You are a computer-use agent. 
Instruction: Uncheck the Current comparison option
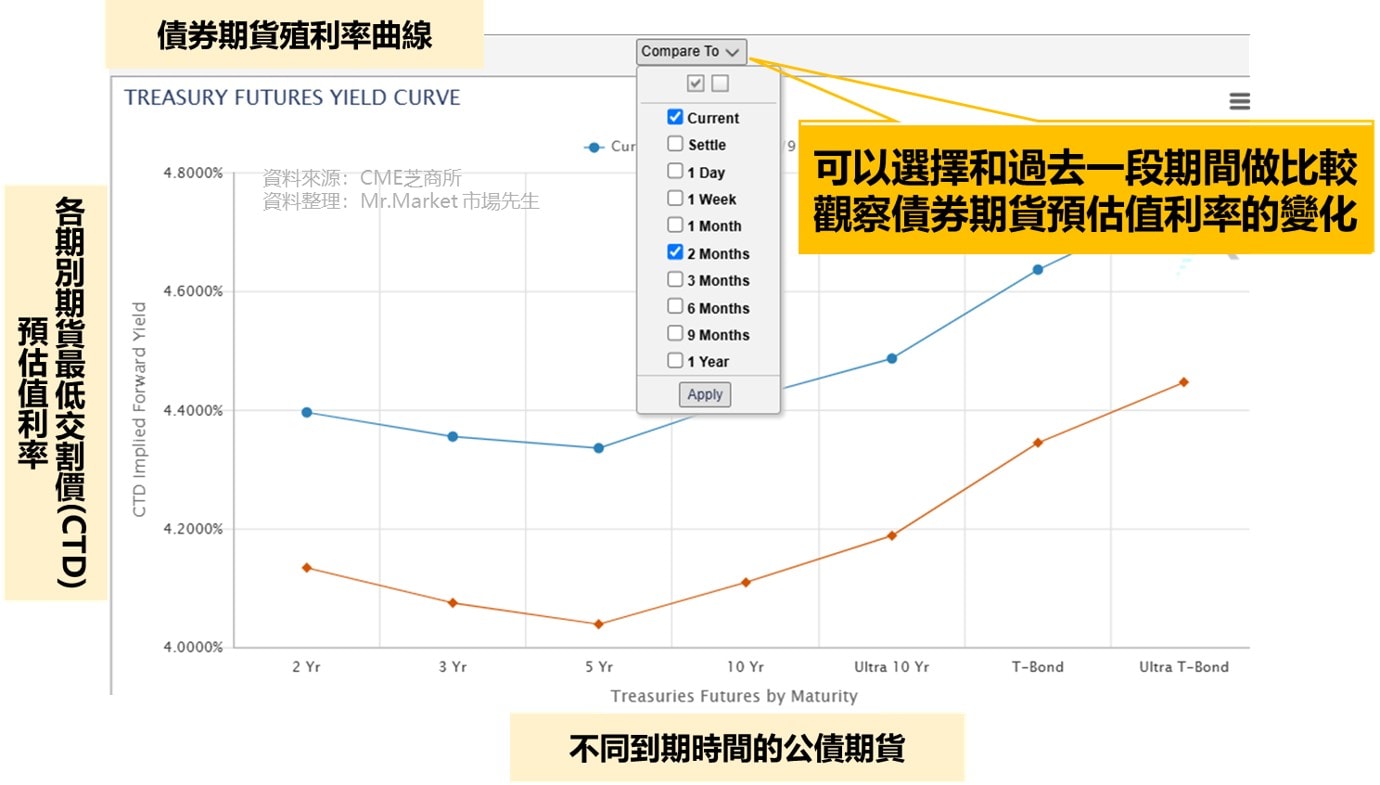675,117
